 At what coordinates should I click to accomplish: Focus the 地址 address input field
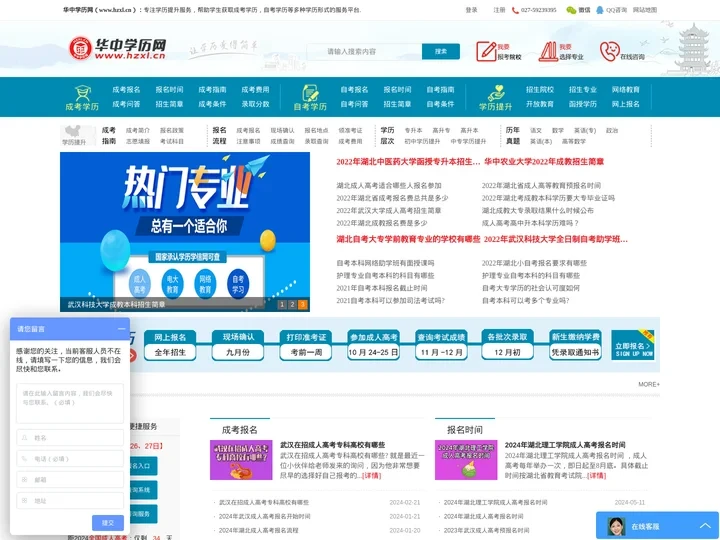tap(70, 501)
